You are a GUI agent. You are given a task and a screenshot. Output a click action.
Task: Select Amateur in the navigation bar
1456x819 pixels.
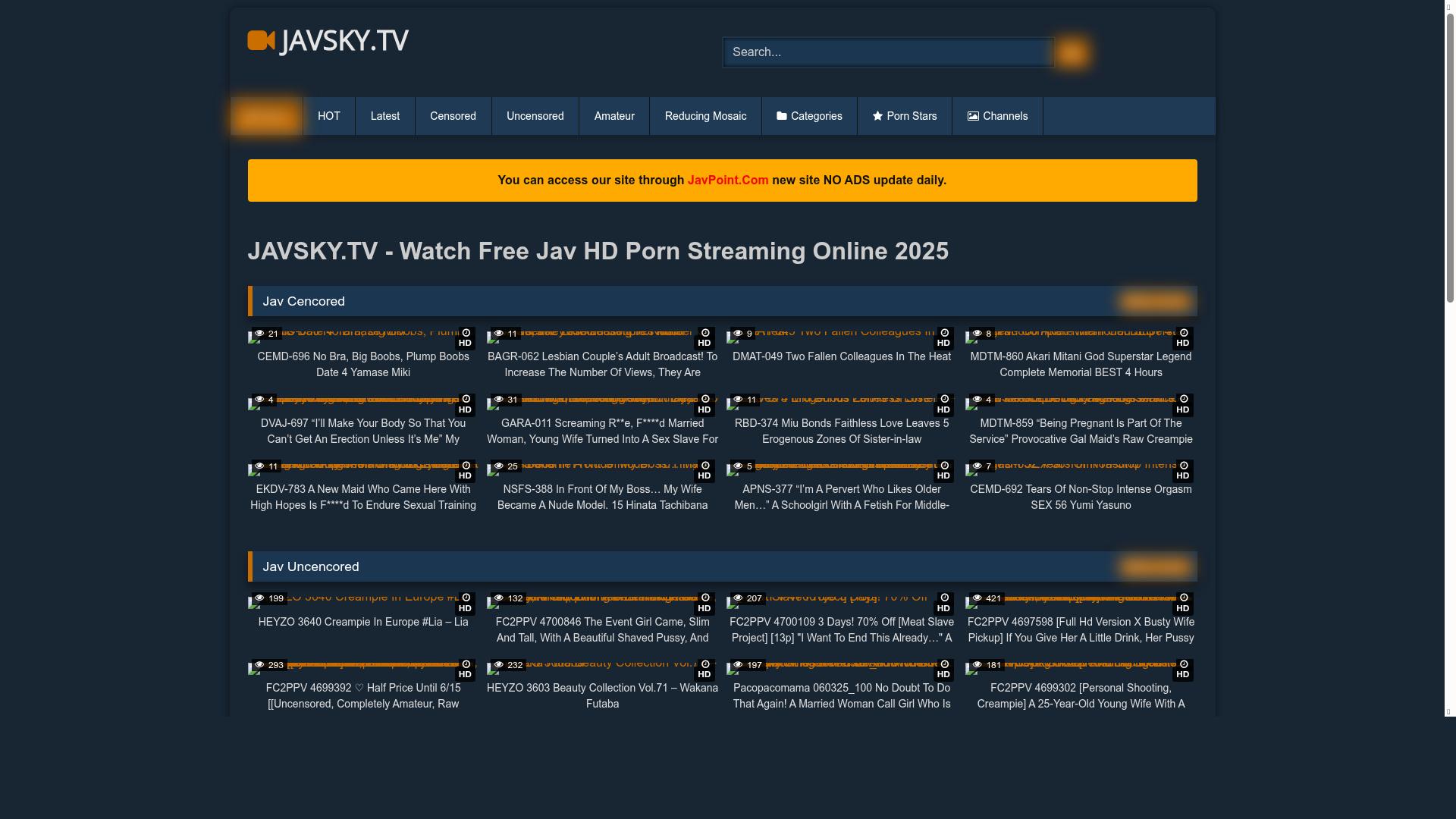tap(614, 116)
